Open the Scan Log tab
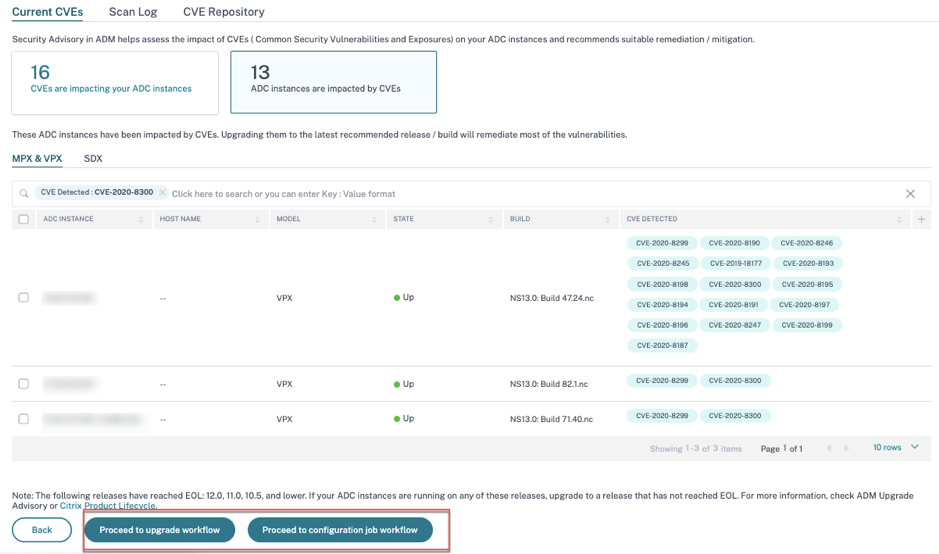Image resolution: width=939 pixels, height=554 pixels. point(133,12)
